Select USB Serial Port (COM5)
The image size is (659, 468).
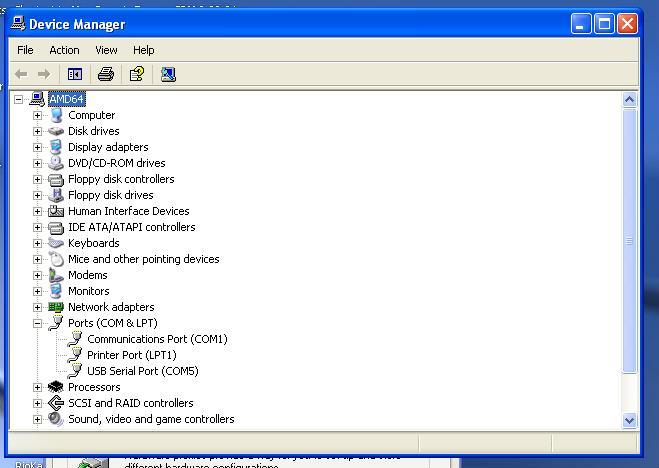(x=143, y=371)
